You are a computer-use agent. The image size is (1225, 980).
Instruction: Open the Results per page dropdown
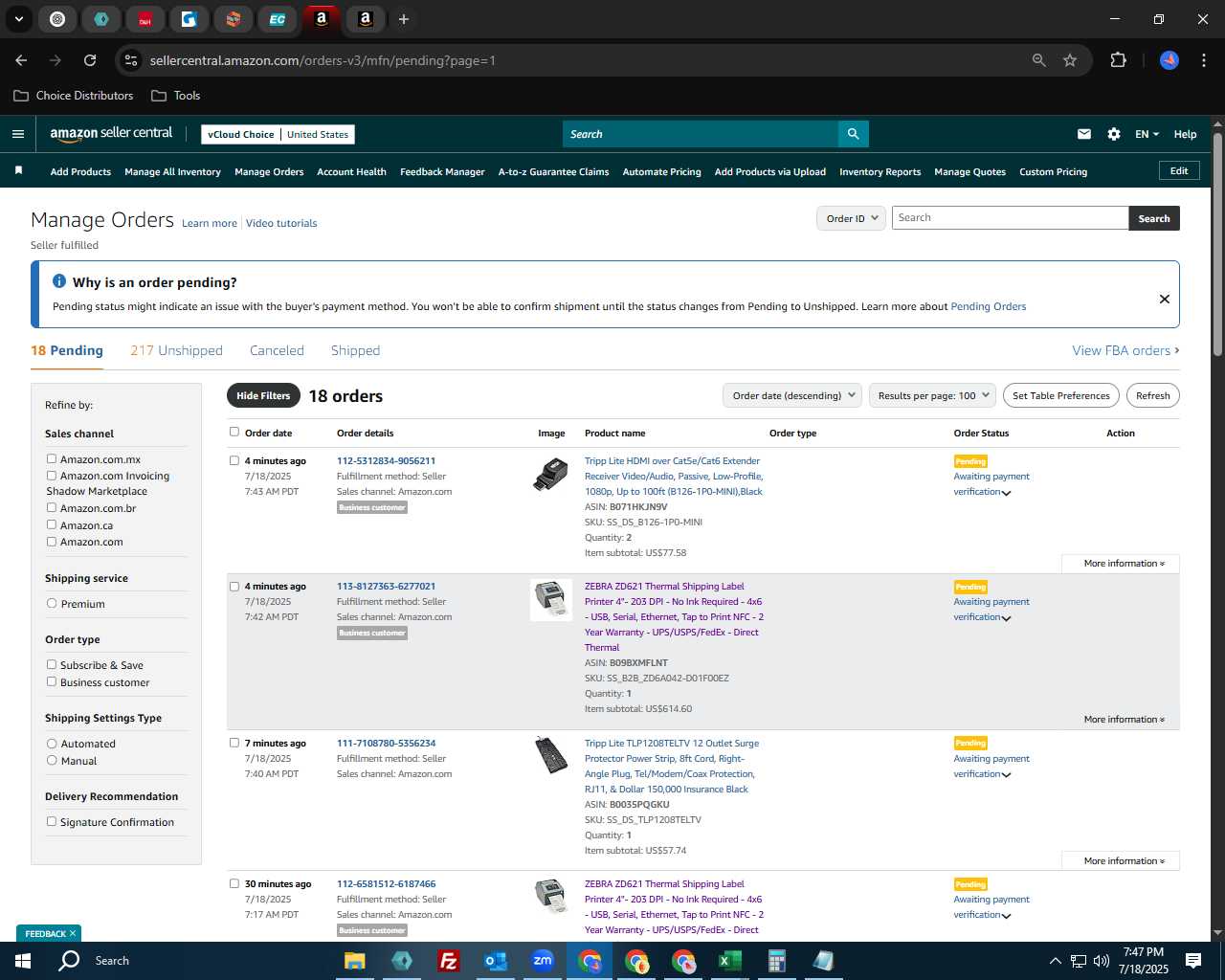[933, 395]
